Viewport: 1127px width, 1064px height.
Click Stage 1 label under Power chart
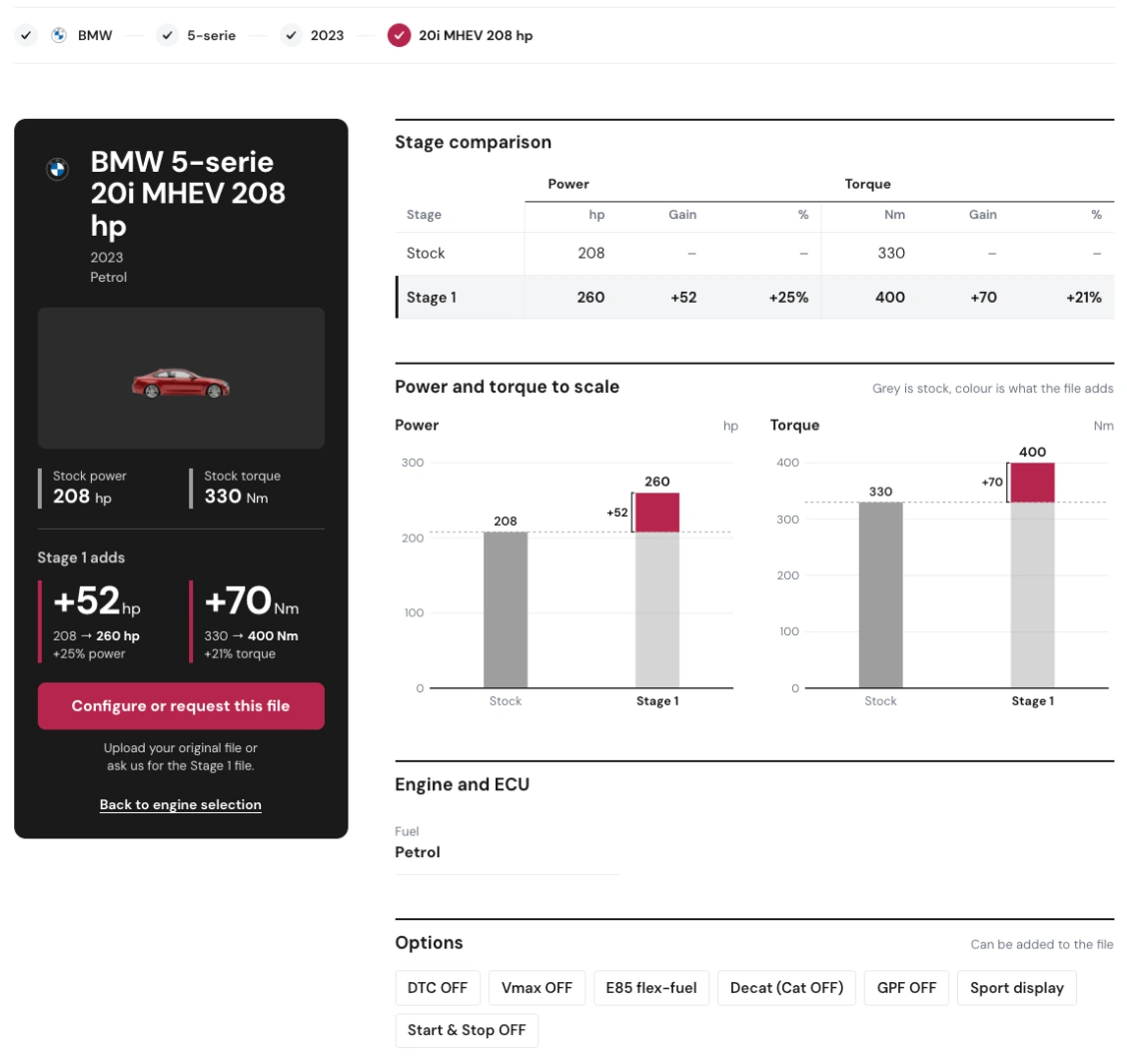(657, 701)
